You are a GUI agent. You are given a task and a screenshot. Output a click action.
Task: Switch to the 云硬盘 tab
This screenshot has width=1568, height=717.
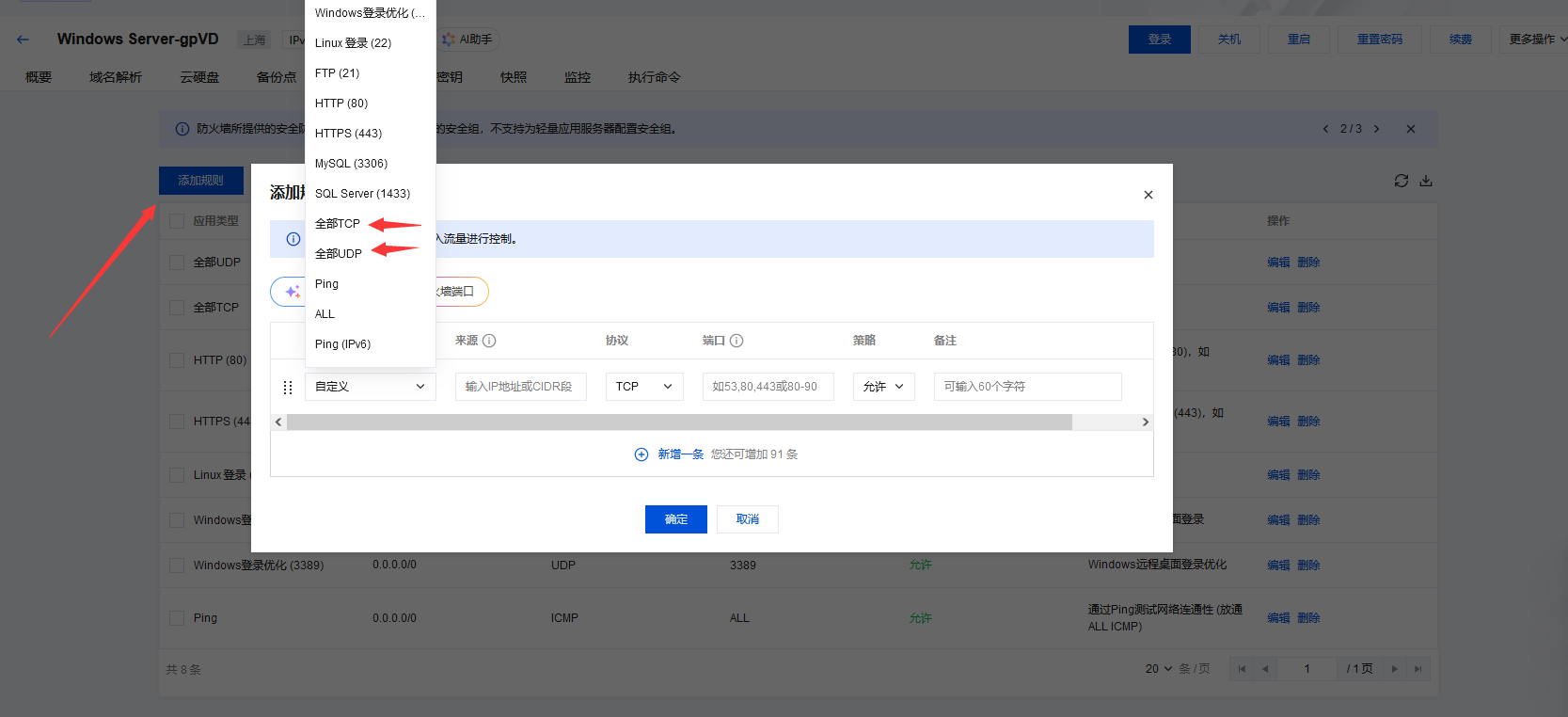(199, 77)
